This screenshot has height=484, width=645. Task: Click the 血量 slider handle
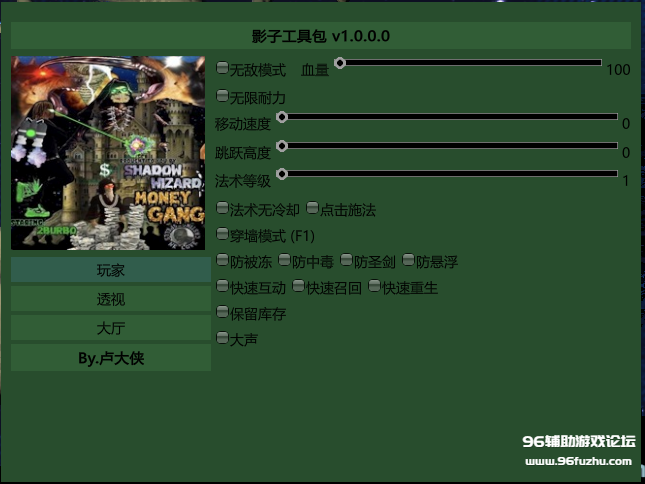[340, 63]
